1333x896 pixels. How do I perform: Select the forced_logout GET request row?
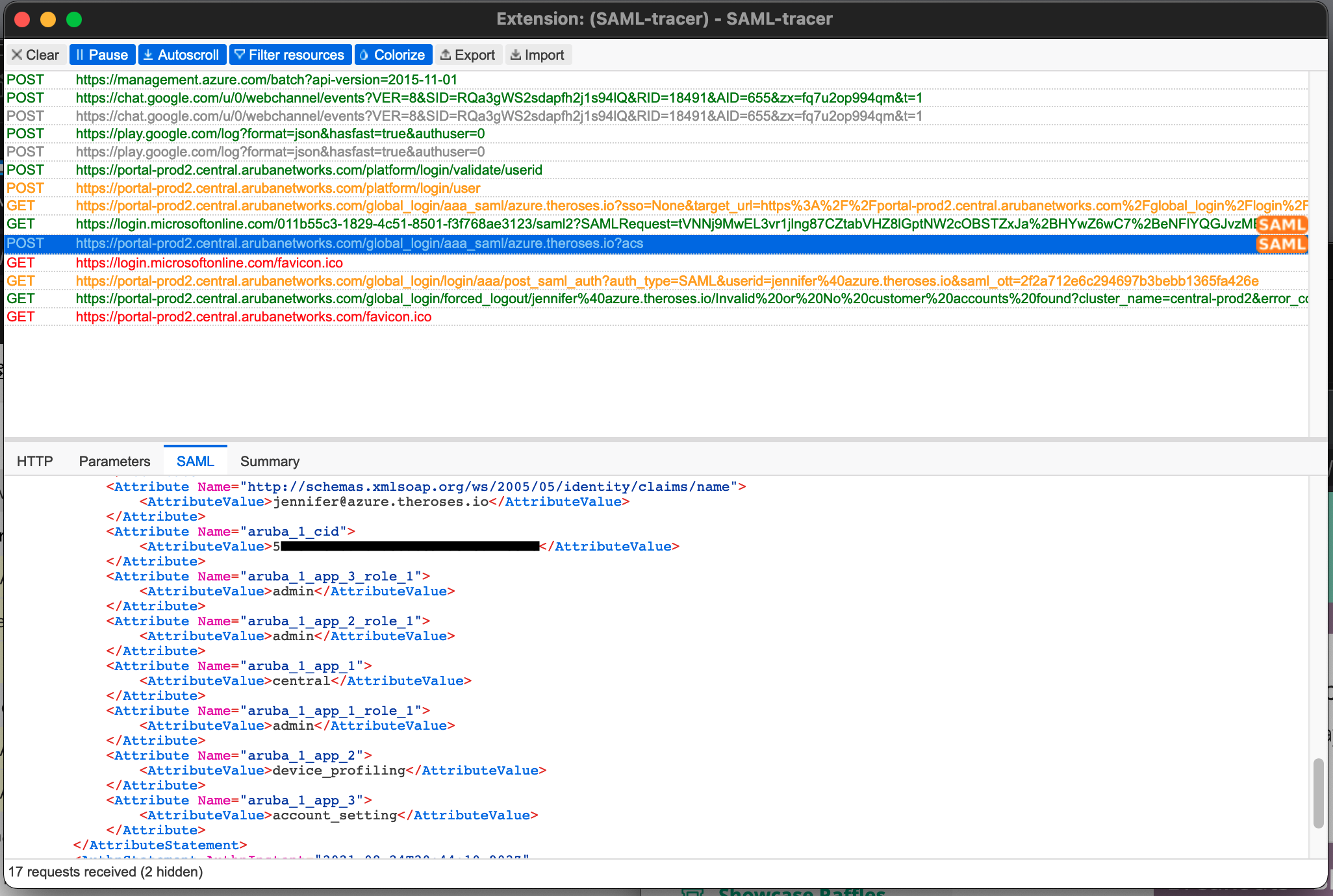tap(691, 299)
